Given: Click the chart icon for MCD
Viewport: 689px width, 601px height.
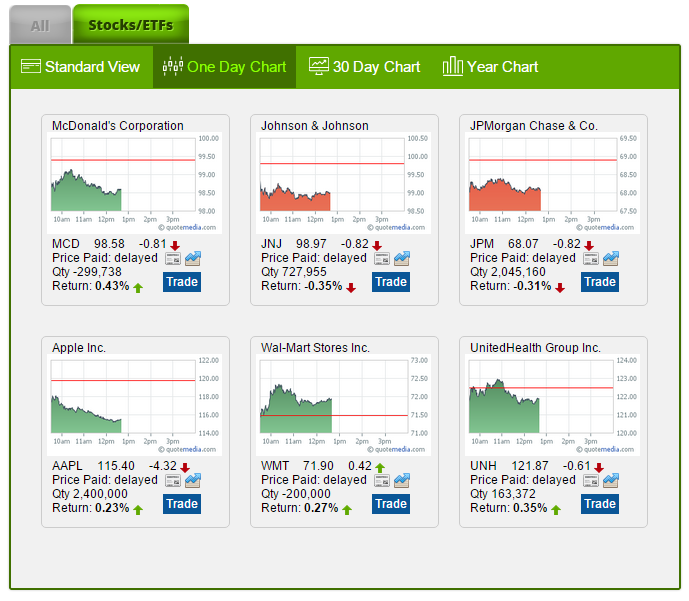Looking at the screenshot, I should pos(193,259).
